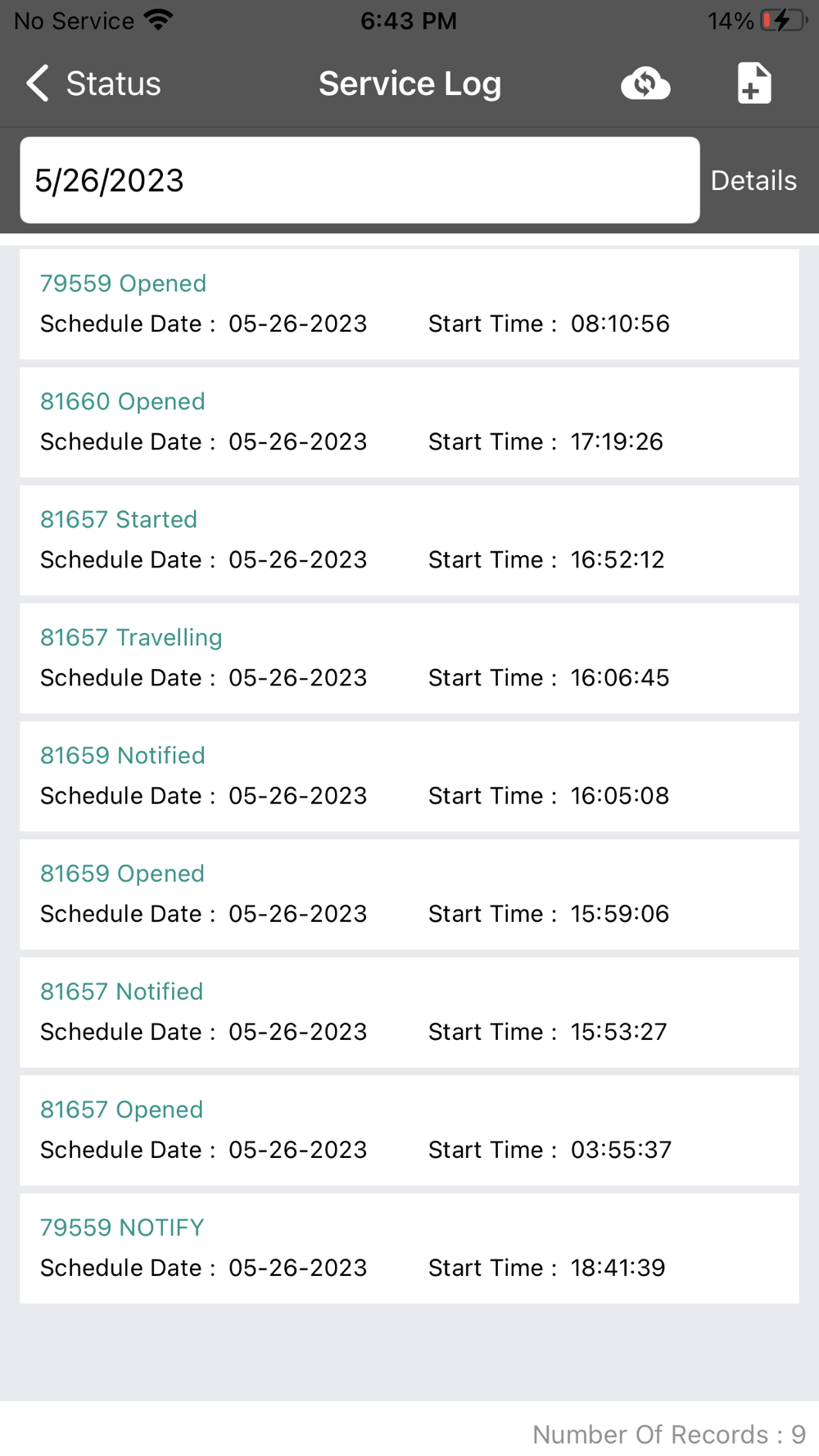
Task: Open the 81659 Opened record
Action: [x=409, y=893]
